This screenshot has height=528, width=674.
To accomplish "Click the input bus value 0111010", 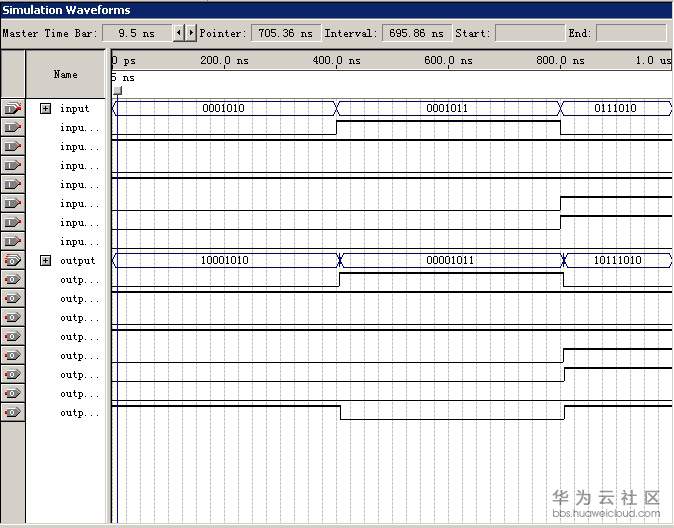I will click(615, 108).
